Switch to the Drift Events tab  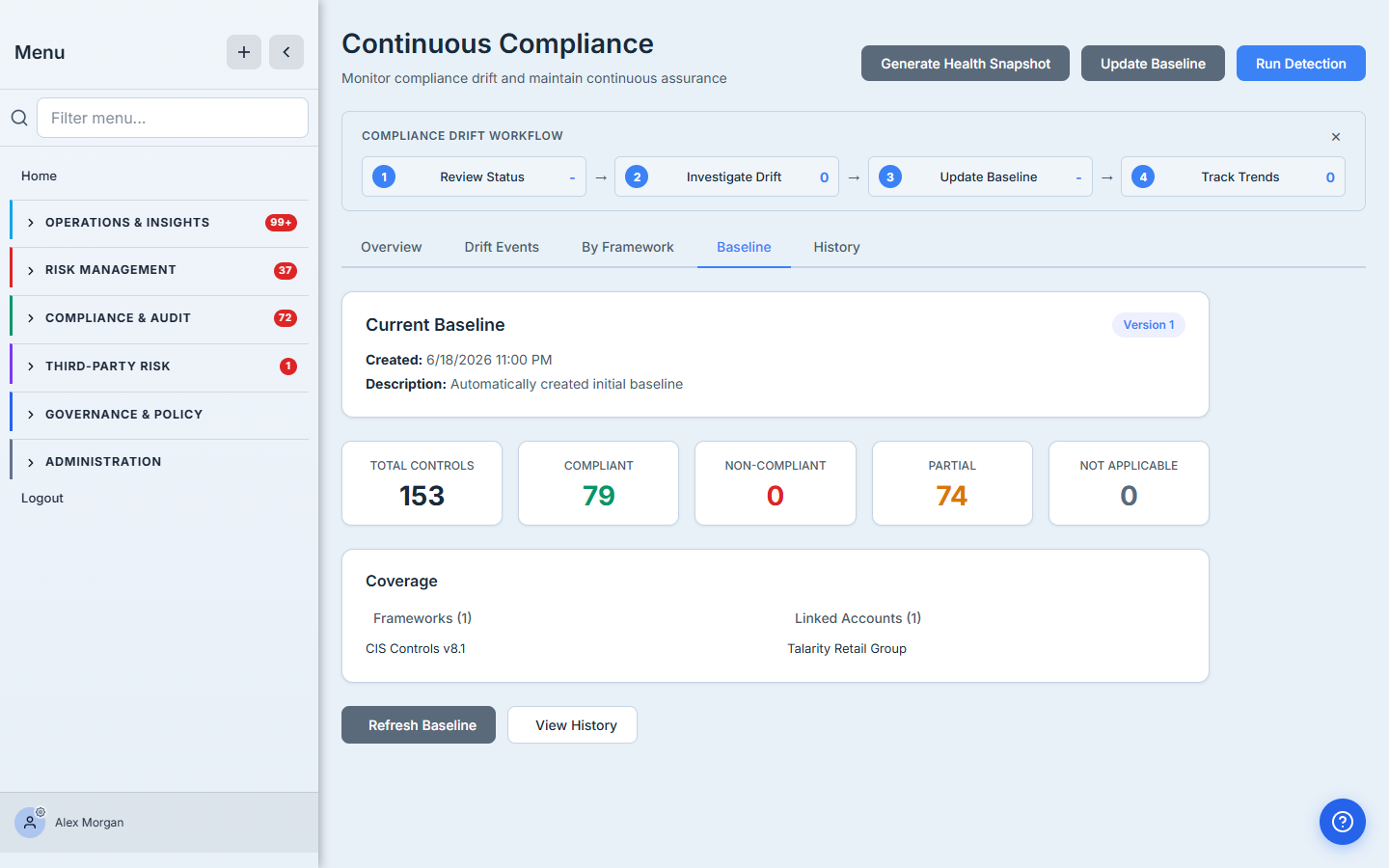coord(502,247)
